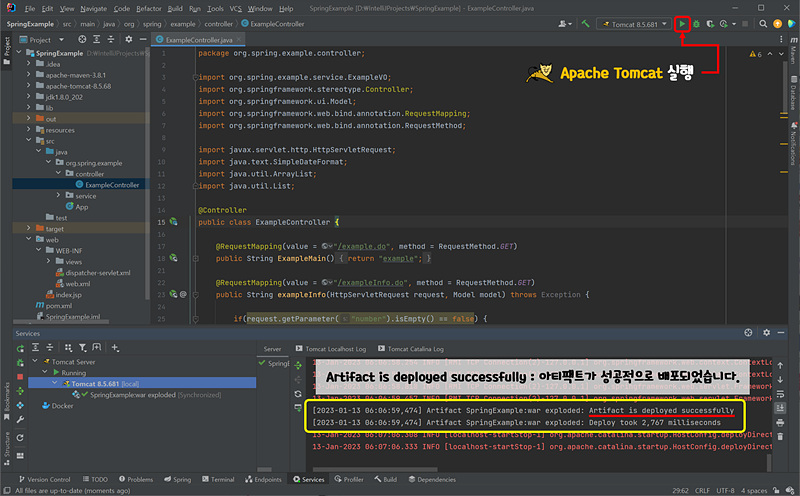800x496 pixels.
Task: Switch to Tomcat Localhost Log tab
Action: pyautogui.click(x=331, y=349)
